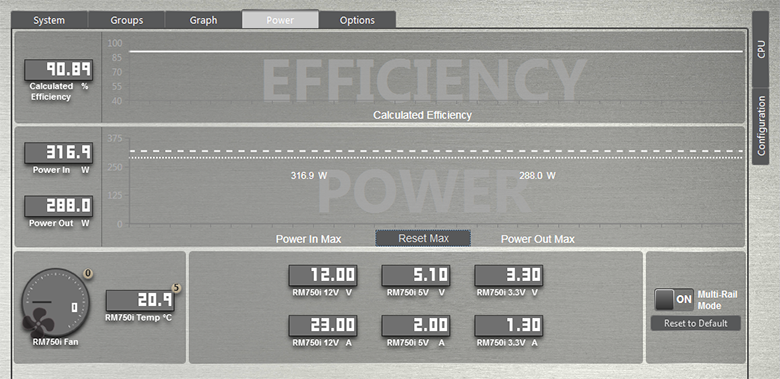Expand the Configuration side panel tab
780x379 pixels.
761,127
